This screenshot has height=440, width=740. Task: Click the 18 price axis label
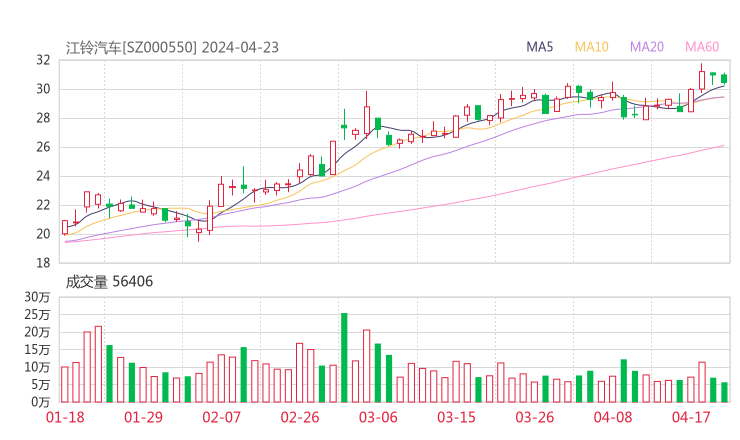click(x=43, y=263)
